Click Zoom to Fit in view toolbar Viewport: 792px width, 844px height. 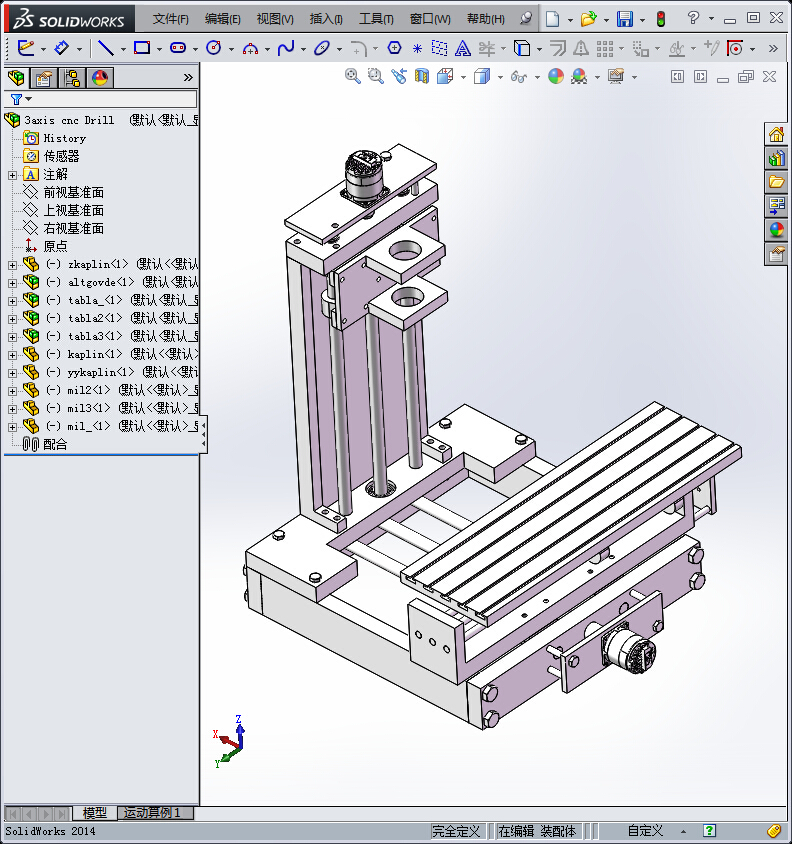pyautogui.click(x=353, y=76)
